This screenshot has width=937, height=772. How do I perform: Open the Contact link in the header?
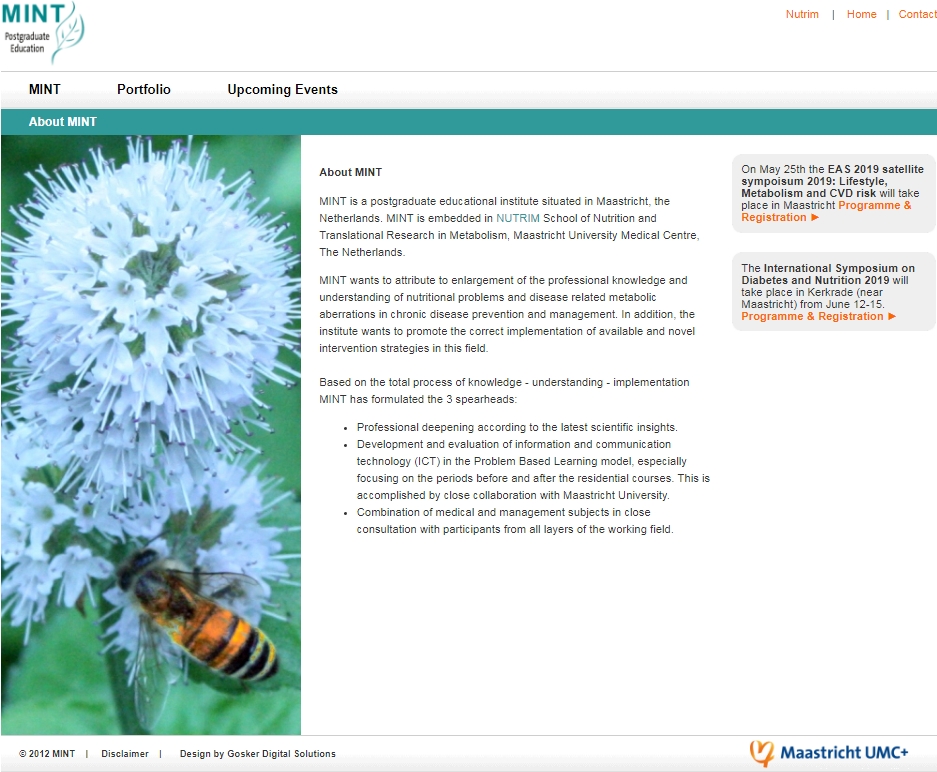tap(917, 14)
